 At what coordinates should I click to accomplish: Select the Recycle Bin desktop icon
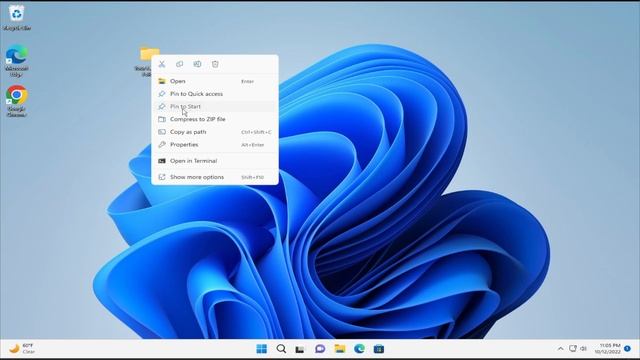pyautogui.click(x=17, y=18)
